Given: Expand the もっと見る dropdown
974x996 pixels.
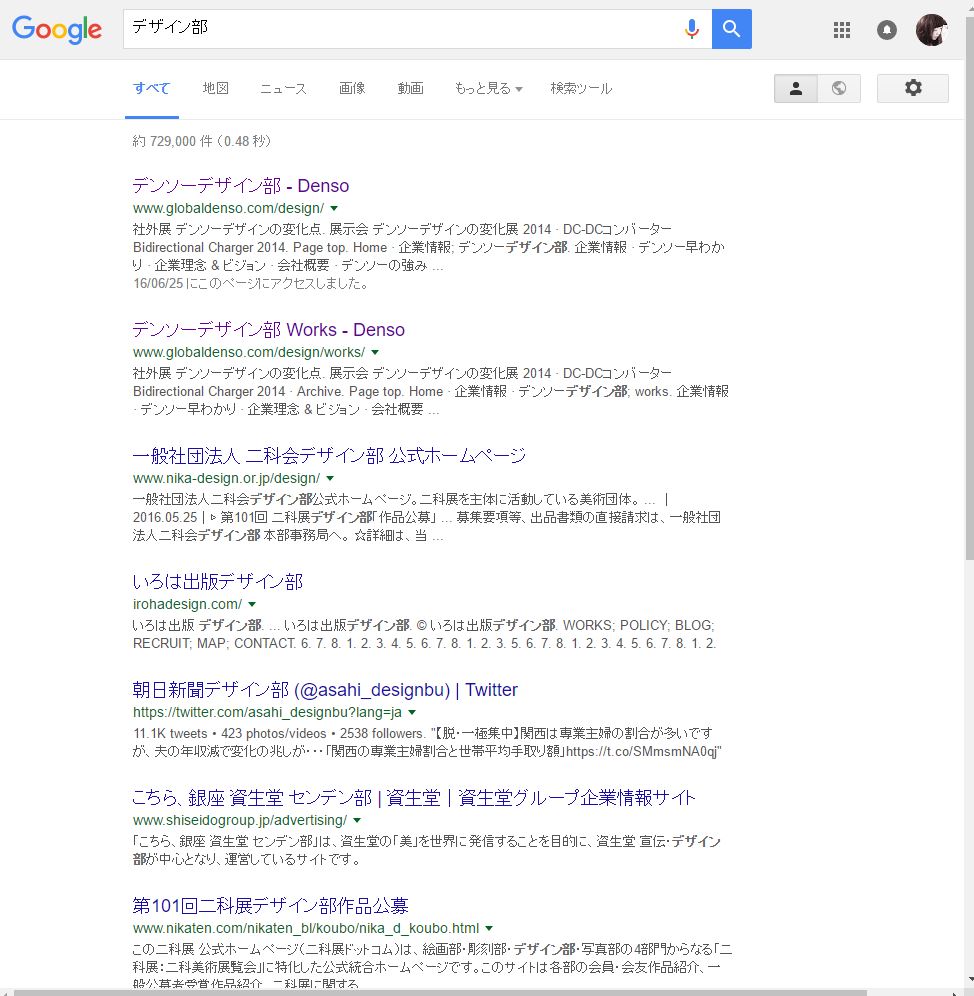Looking at the screenshot, I should (x=488, y=88).
